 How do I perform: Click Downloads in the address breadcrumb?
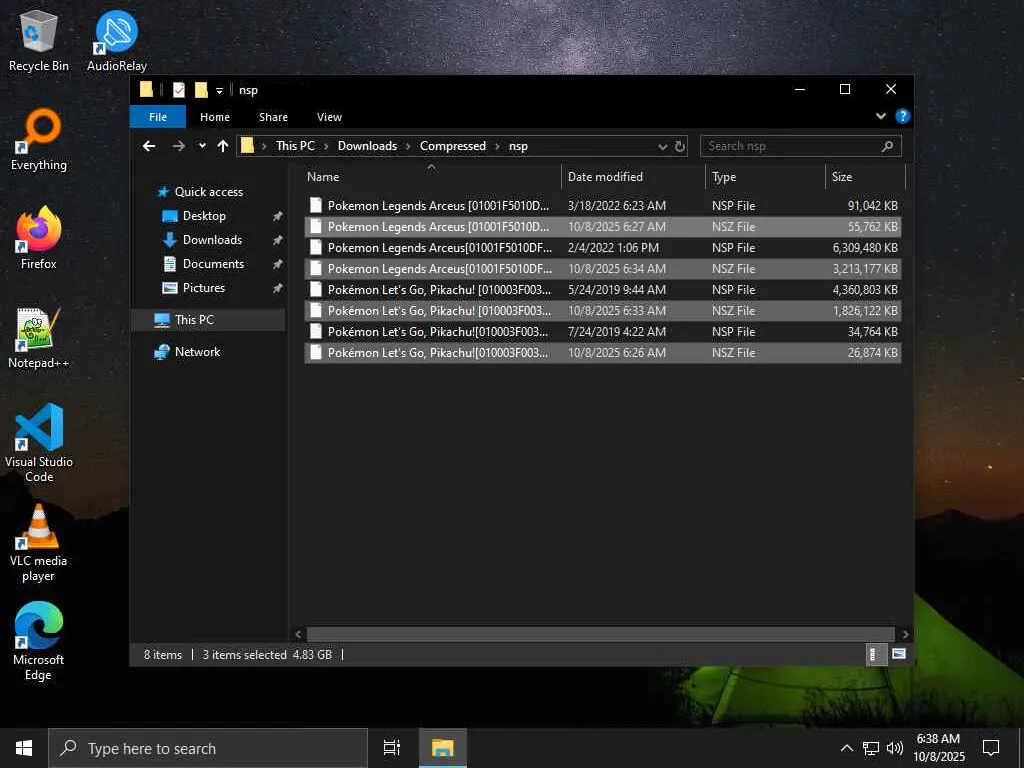tap(367, 146)
